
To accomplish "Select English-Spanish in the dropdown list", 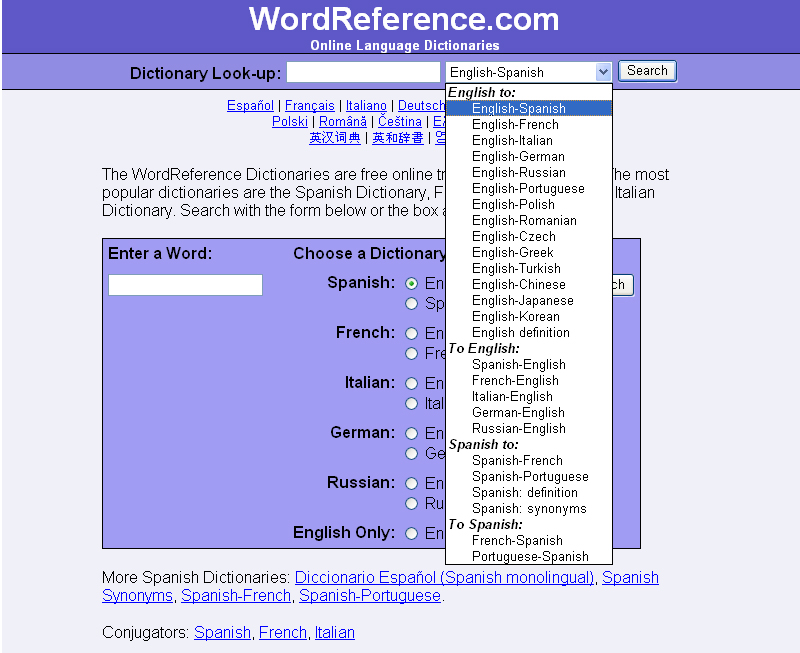I will click(x=529, y=108).
